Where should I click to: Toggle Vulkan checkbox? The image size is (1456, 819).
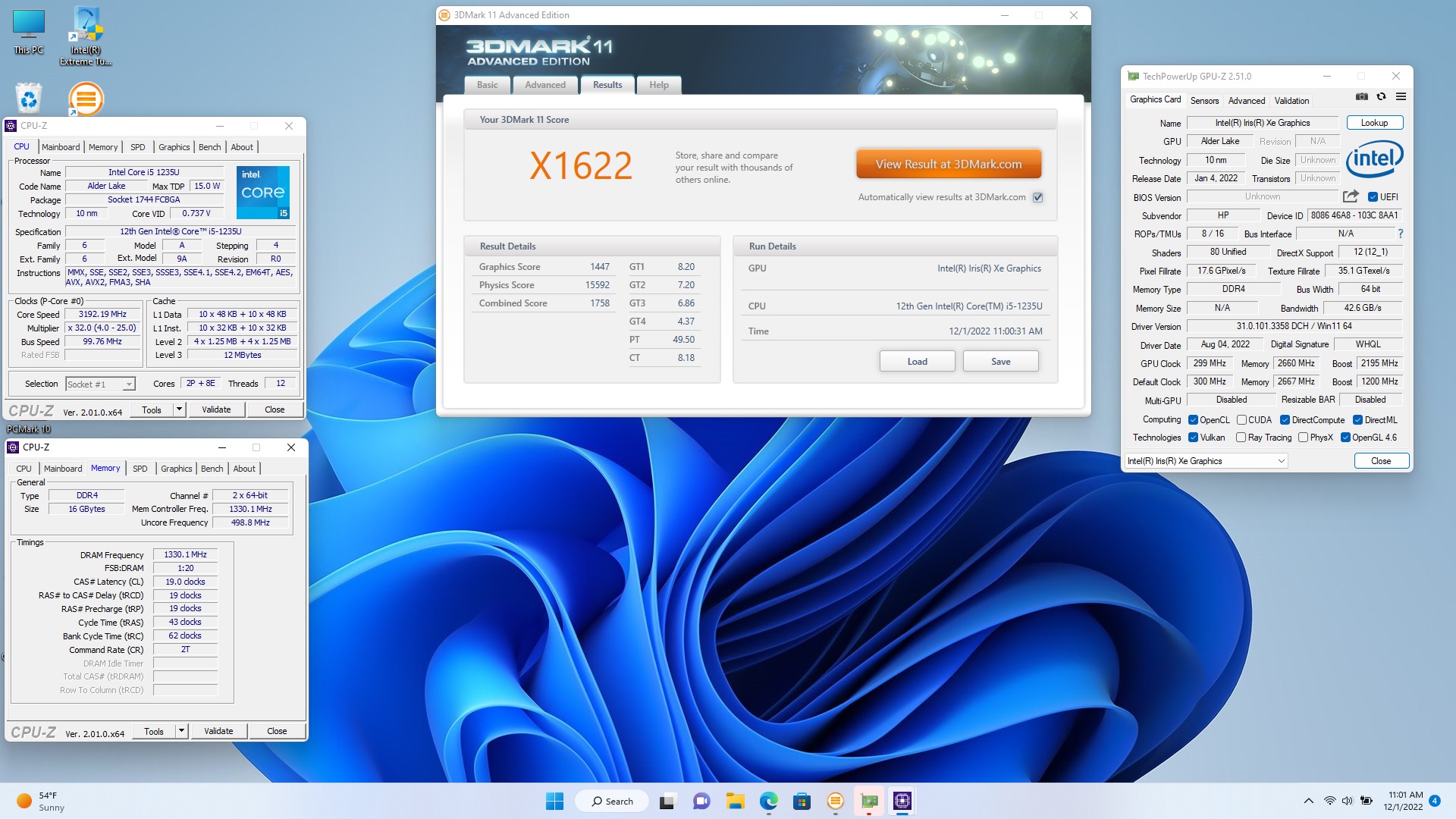[1193, 438]
